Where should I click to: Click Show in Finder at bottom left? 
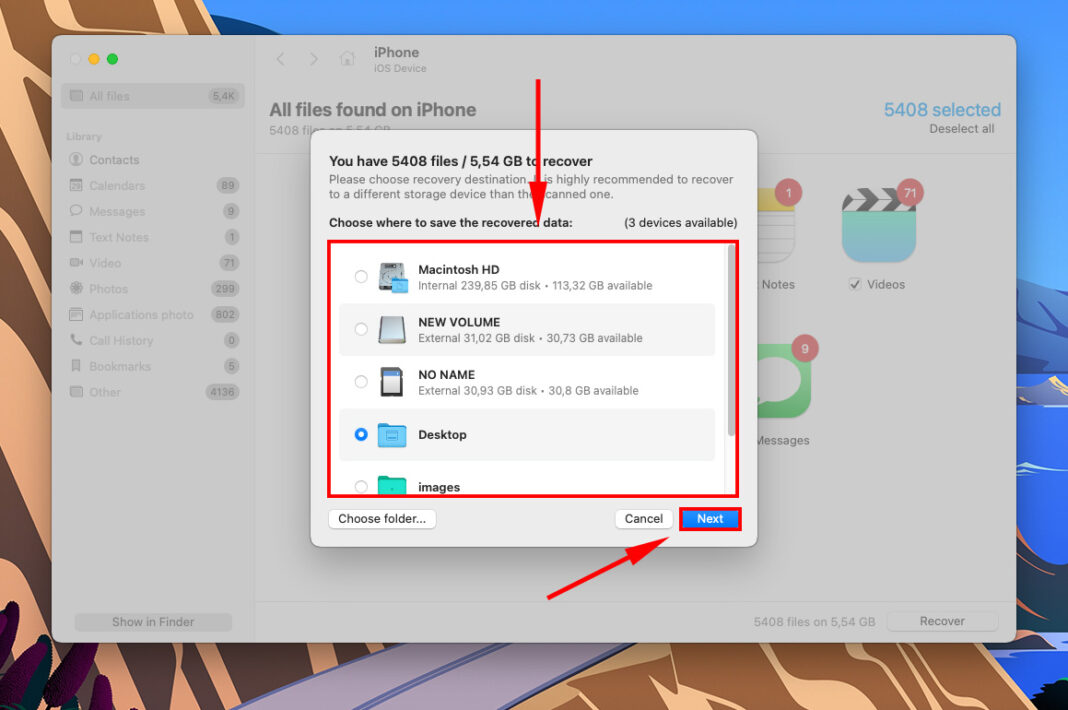(x=152, y=621)
